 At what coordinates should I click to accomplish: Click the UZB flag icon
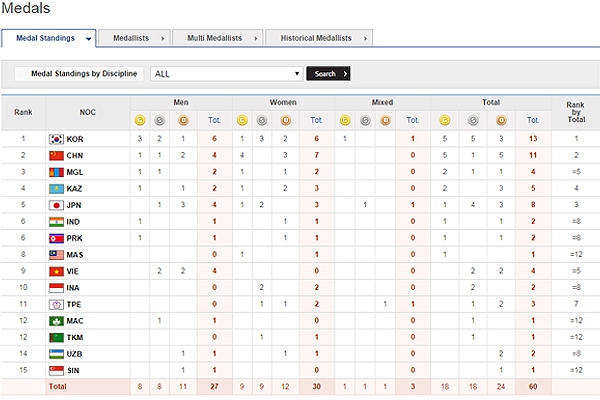(56, 354)
